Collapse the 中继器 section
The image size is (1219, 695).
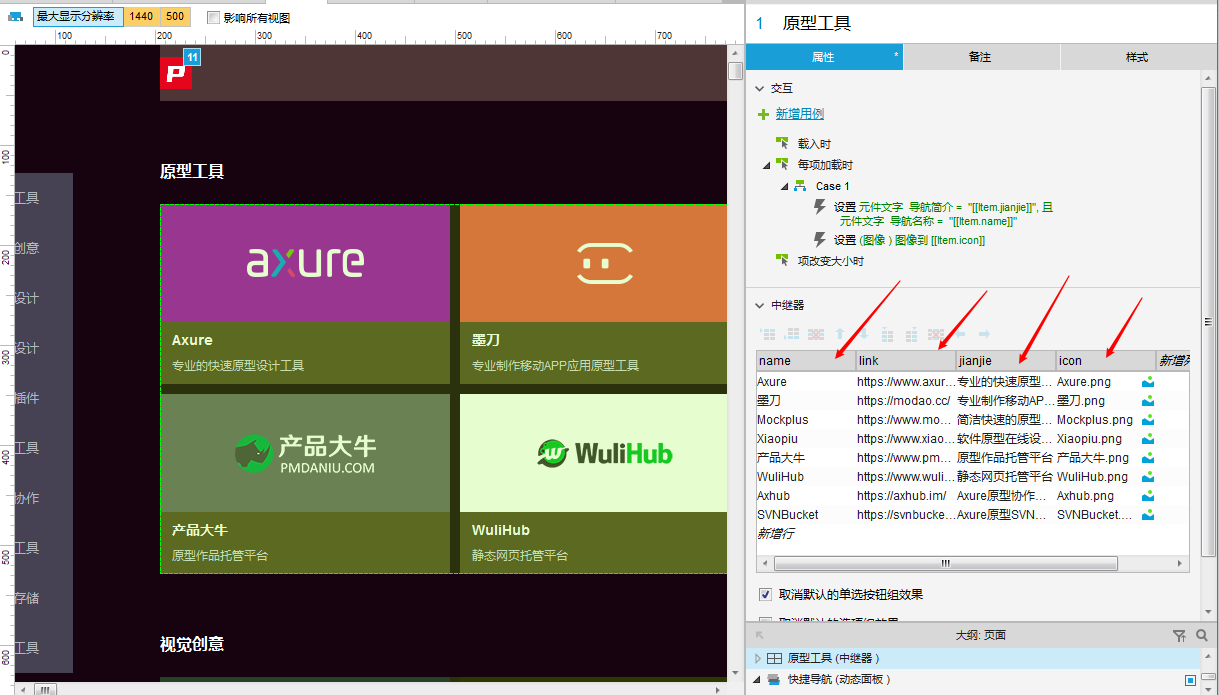coord(761,305)
